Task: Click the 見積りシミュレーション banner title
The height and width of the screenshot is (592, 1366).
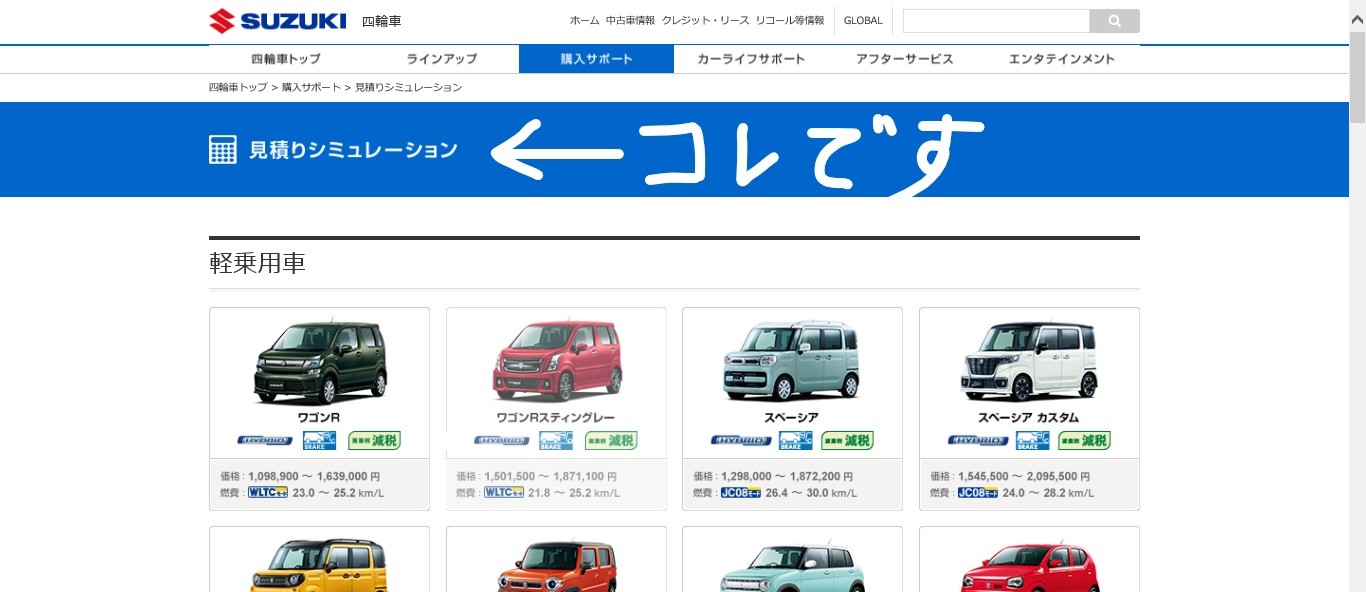Action: tap(353, 150)
